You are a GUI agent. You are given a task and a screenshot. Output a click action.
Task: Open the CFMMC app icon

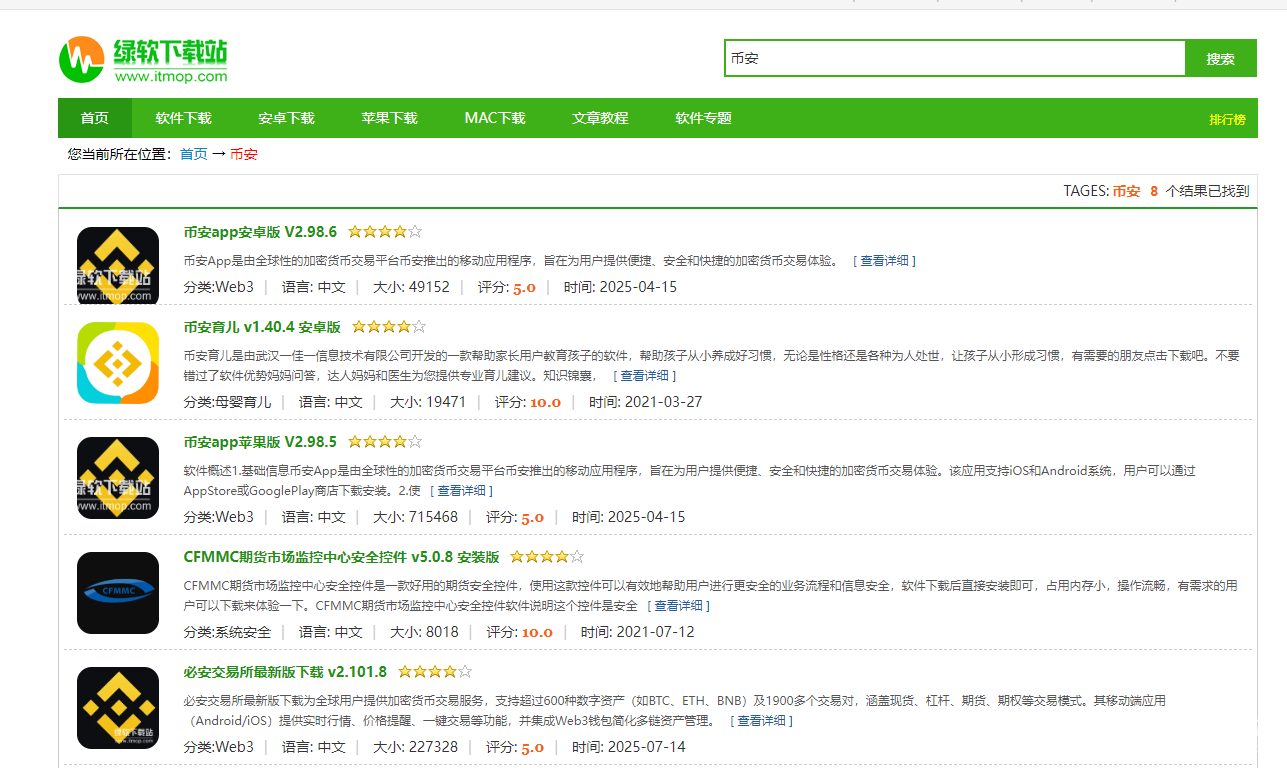click(118, 593)
